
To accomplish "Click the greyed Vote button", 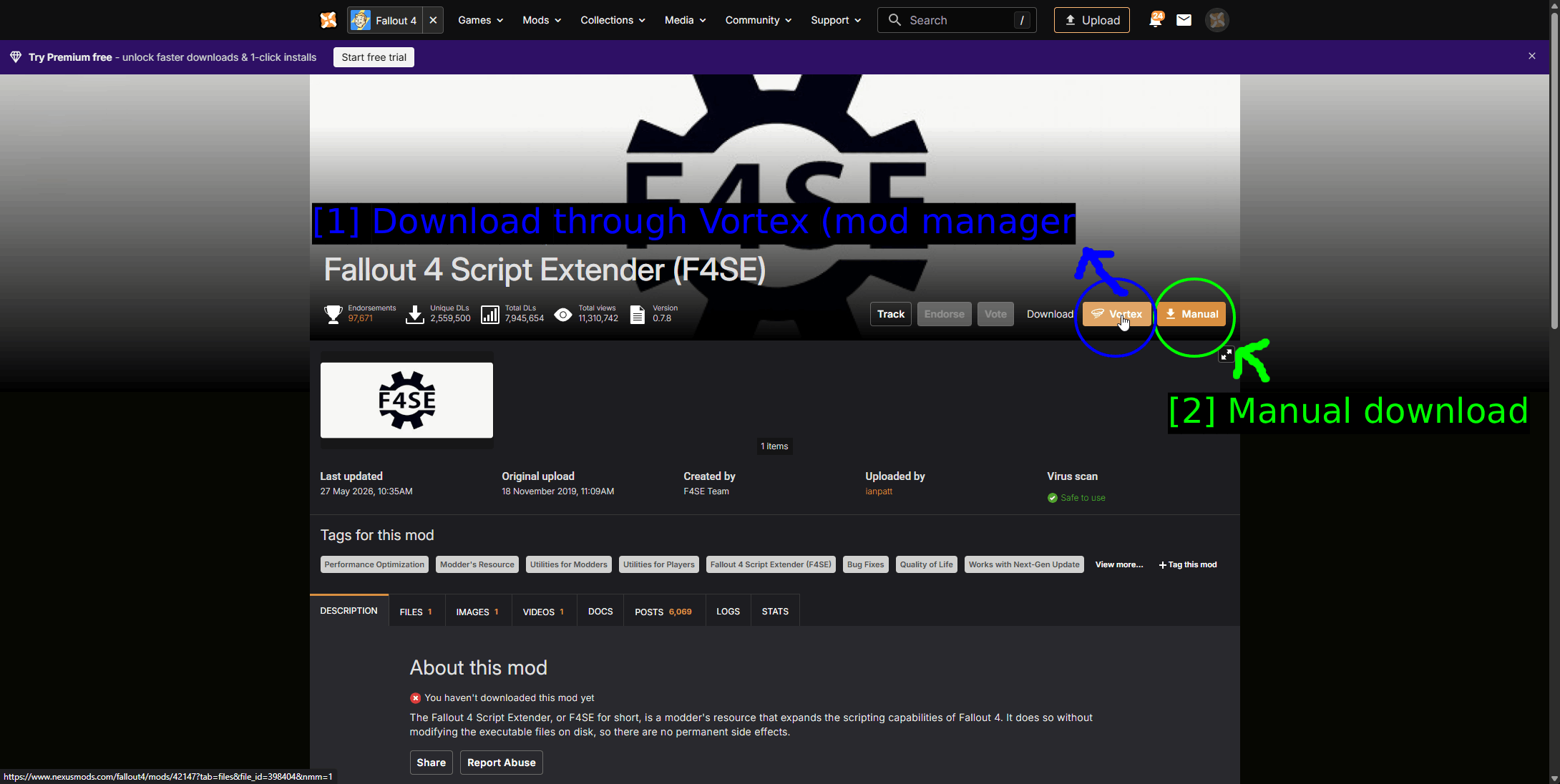I will coord(995,314).
